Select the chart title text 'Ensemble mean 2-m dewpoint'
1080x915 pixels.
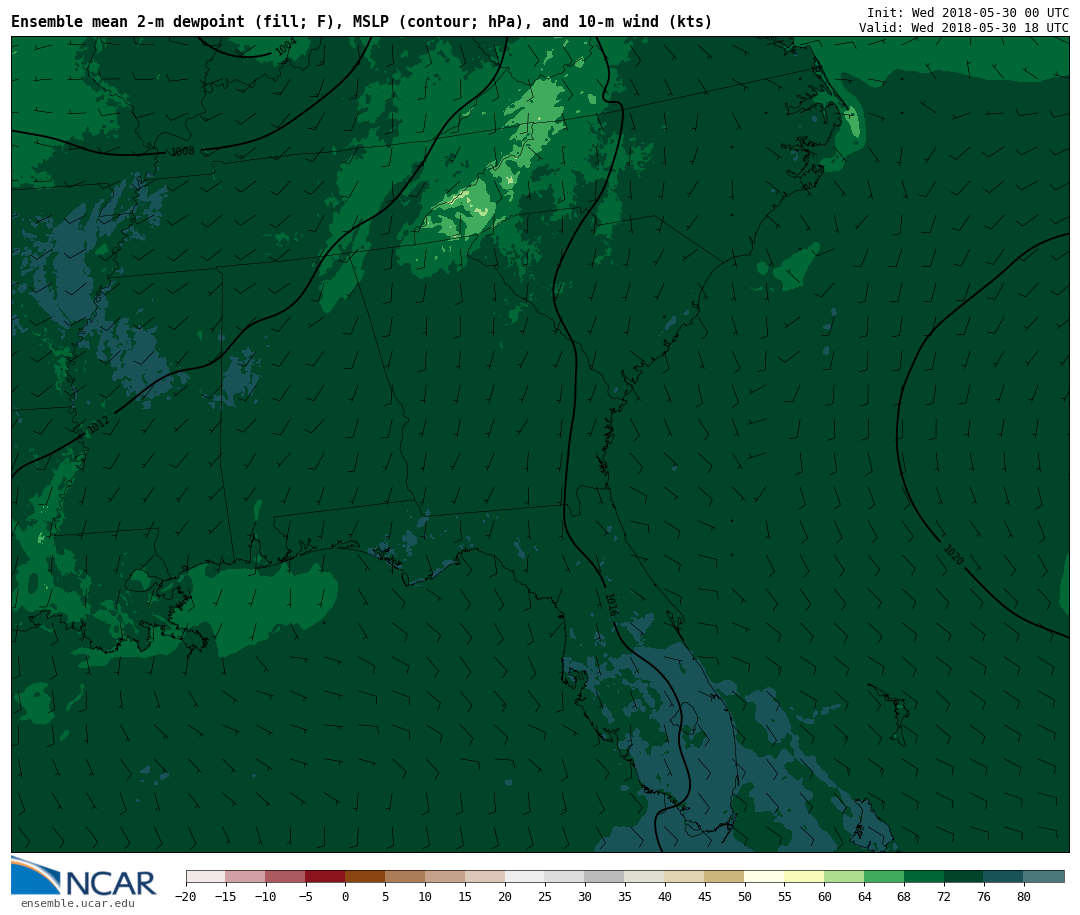coord(127,22)
